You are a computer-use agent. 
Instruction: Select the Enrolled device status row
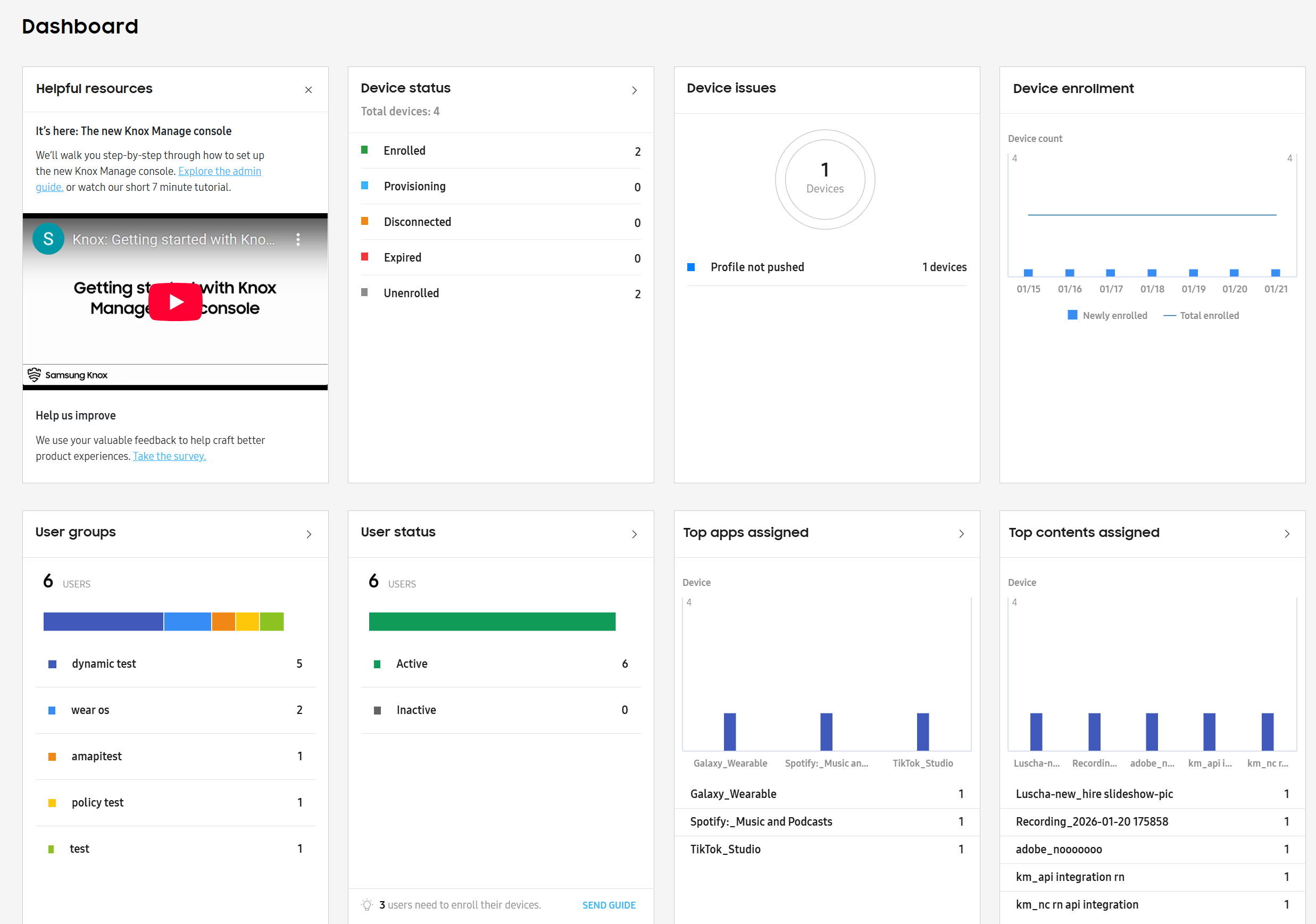[501, 150]
